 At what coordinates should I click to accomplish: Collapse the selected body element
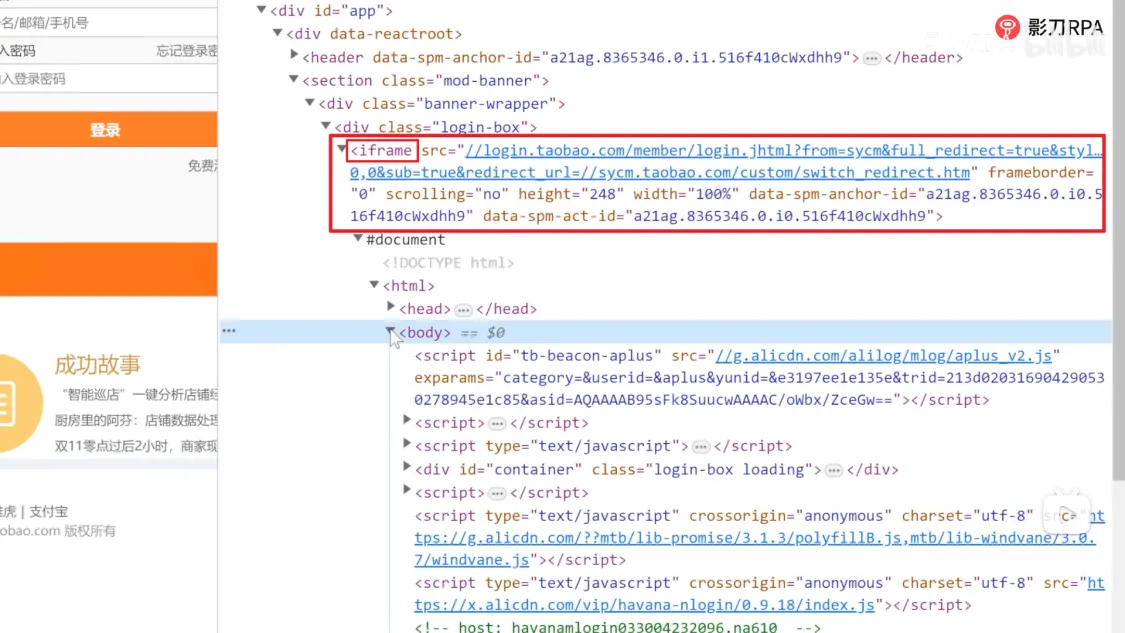click(390, 331)
